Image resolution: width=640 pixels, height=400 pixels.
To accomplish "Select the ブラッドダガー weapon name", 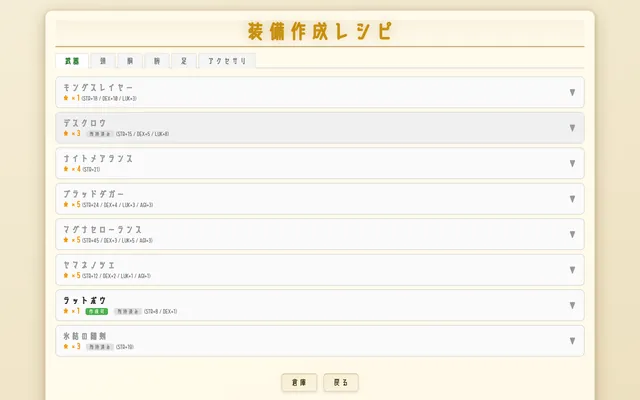I will [x=93, y=194].
